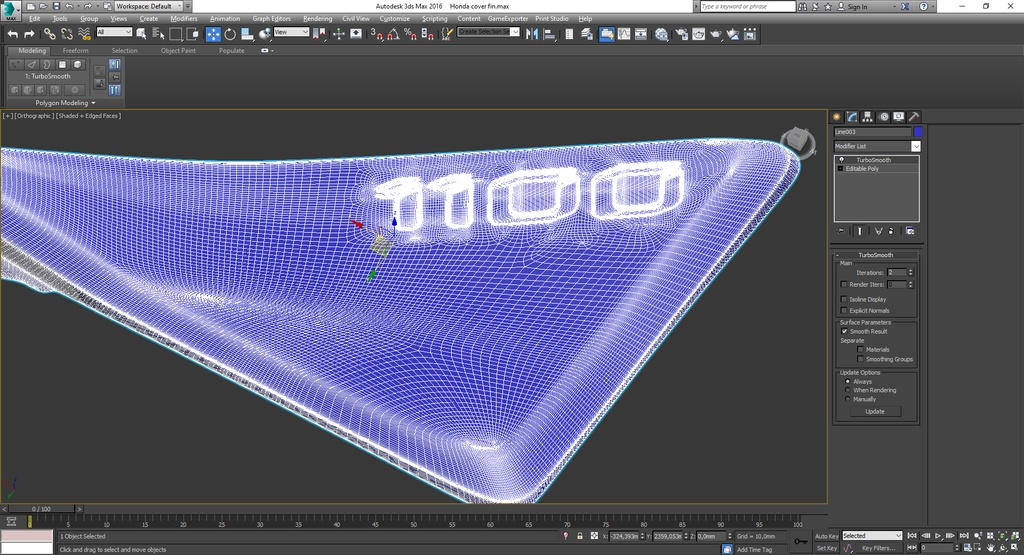Toggle the Angle Snap icon
Screen dimensions: 1024x555
pyautogui.click(x=393, y=34)
